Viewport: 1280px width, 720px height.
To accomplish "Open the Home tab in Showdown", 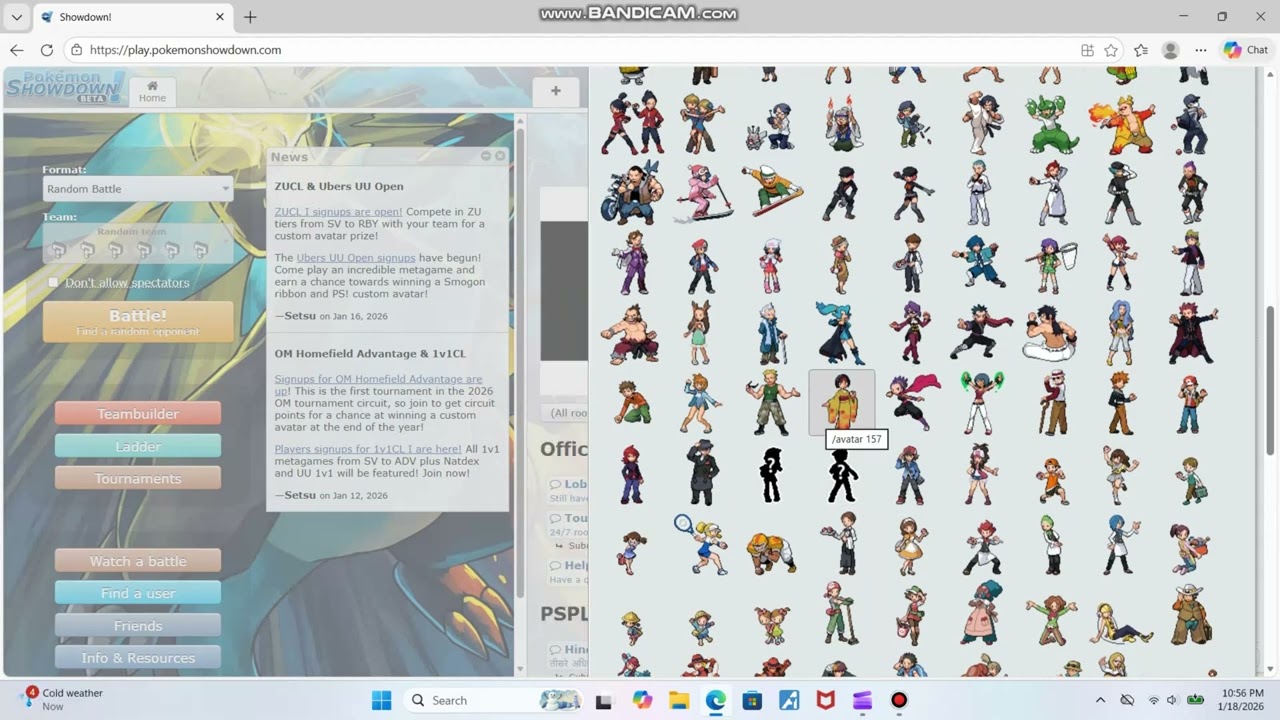I will point(152,92).
